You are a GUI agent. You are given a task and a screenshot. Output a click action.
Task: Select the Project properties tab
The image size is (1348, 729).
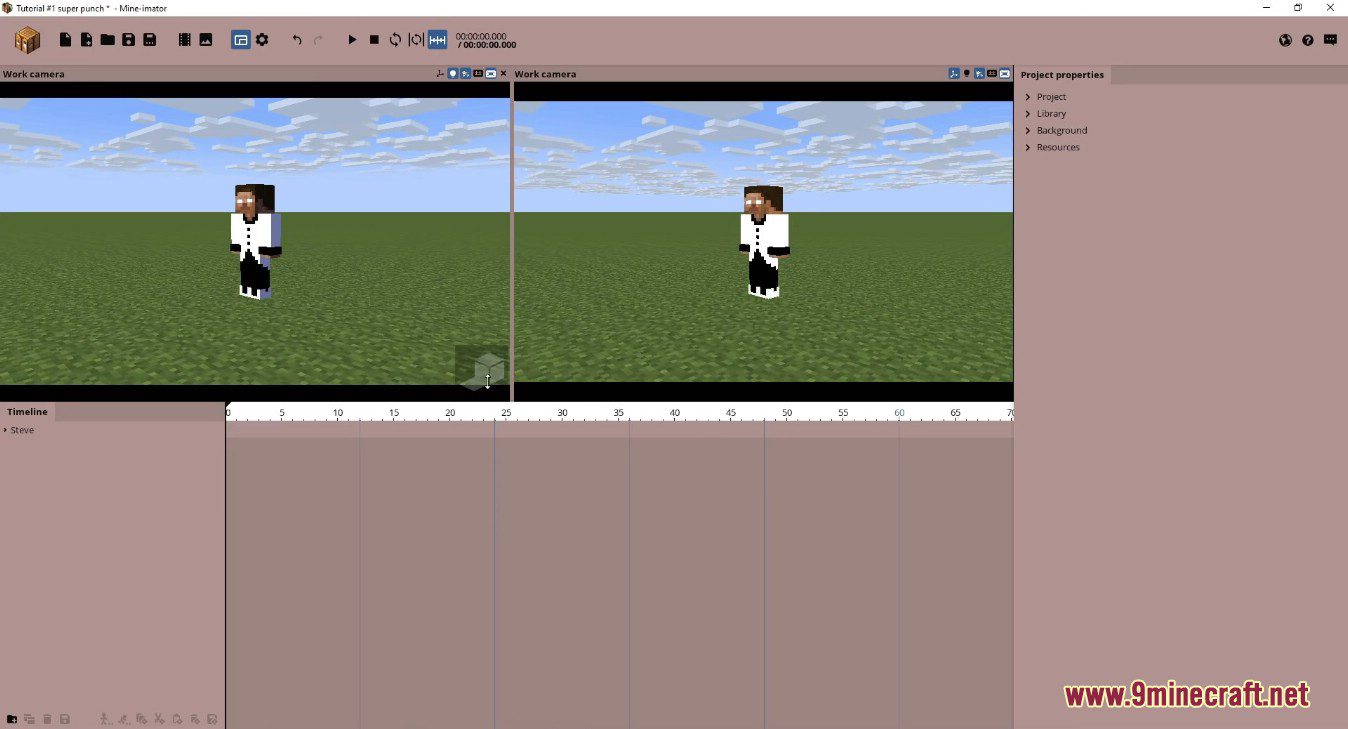(1062, 75)
